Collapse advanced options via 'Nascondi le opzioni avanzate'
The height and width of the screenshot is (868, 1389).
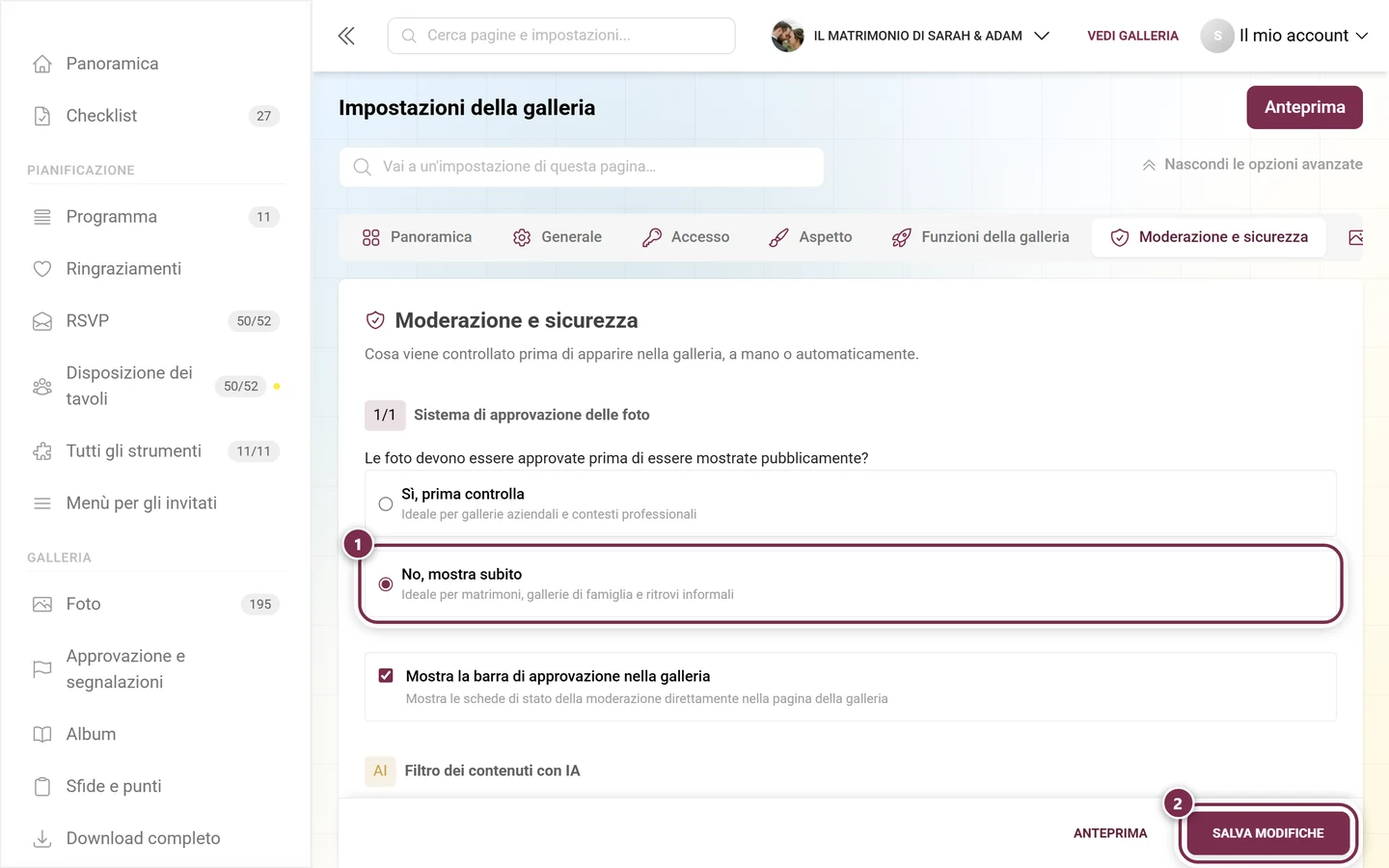tap(1252, 165)
